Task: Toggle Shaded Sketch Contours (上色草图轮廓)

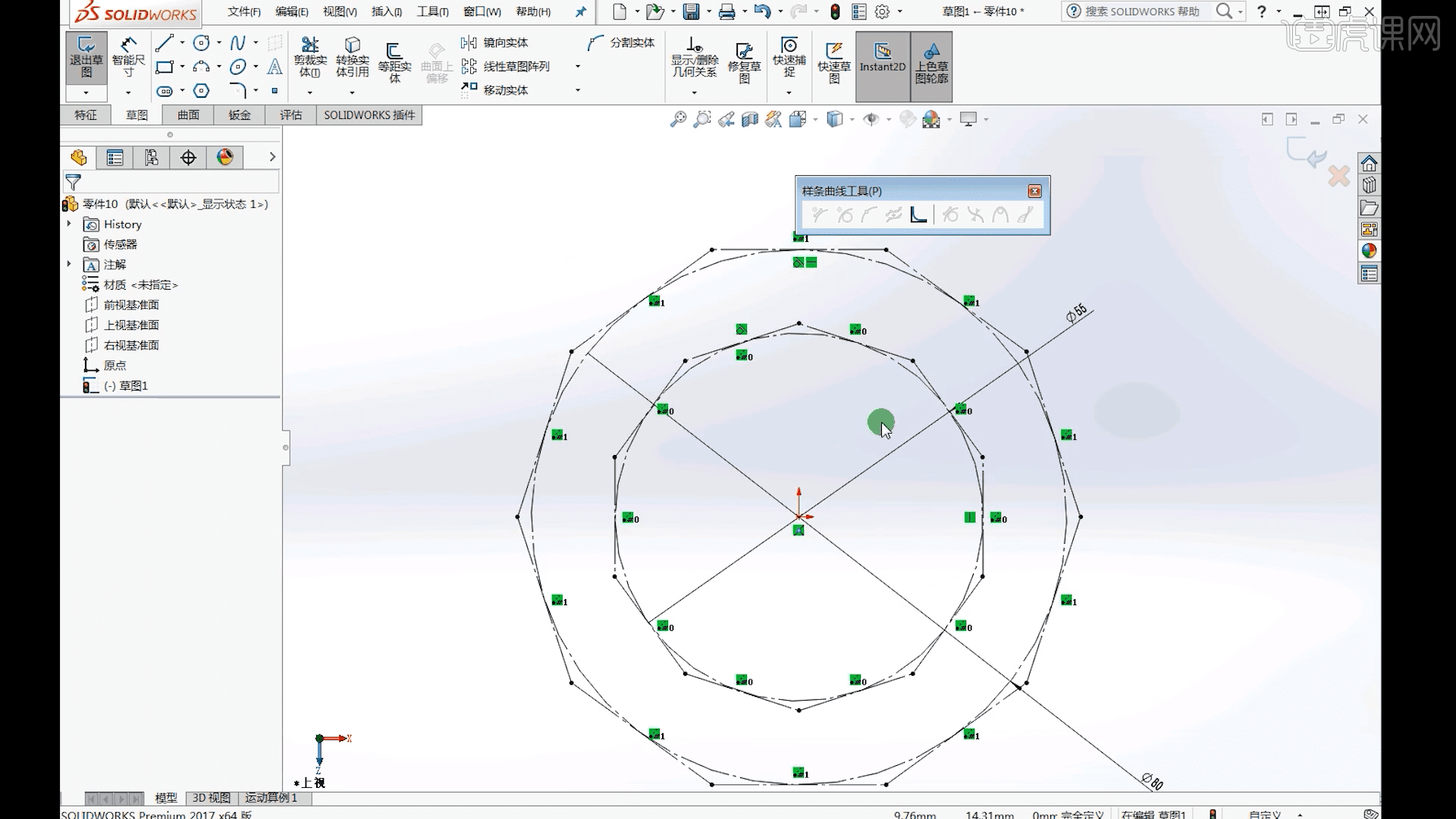Action: 931,66
